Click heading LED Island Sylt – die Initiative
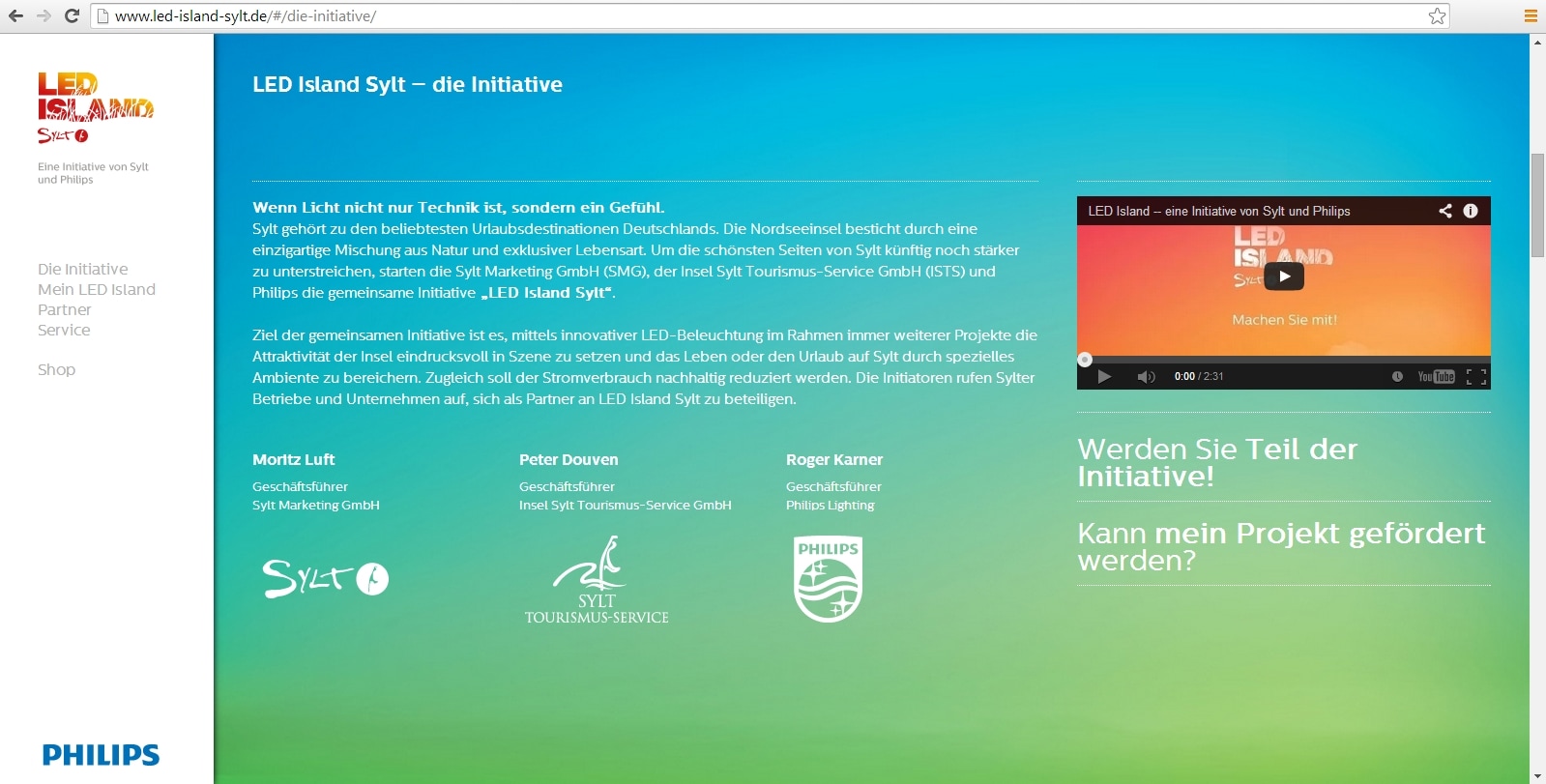Image resolution: width=1546 pixels, height=784 pixels. coord(407,84)
